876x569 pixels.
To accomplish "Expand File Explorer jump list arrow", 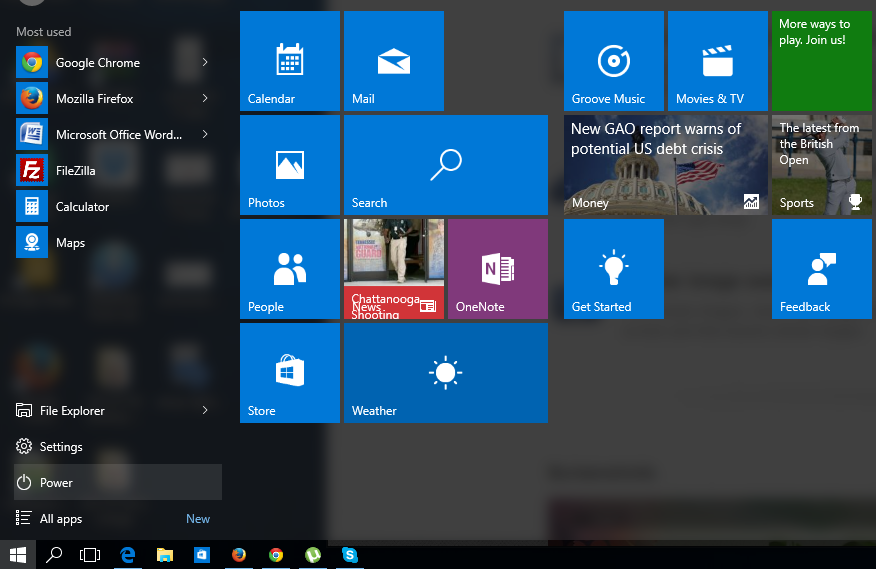I will 205,410.
